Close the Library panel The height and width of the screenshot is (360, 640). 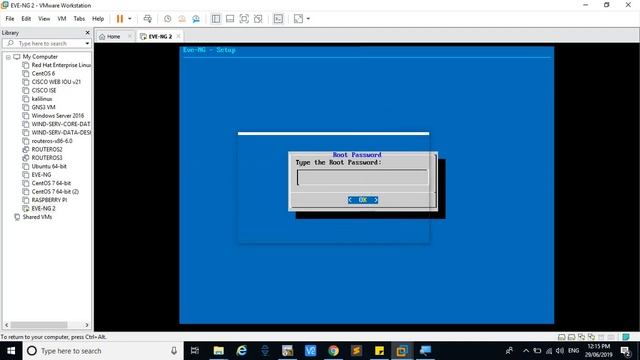coord(87,33)
